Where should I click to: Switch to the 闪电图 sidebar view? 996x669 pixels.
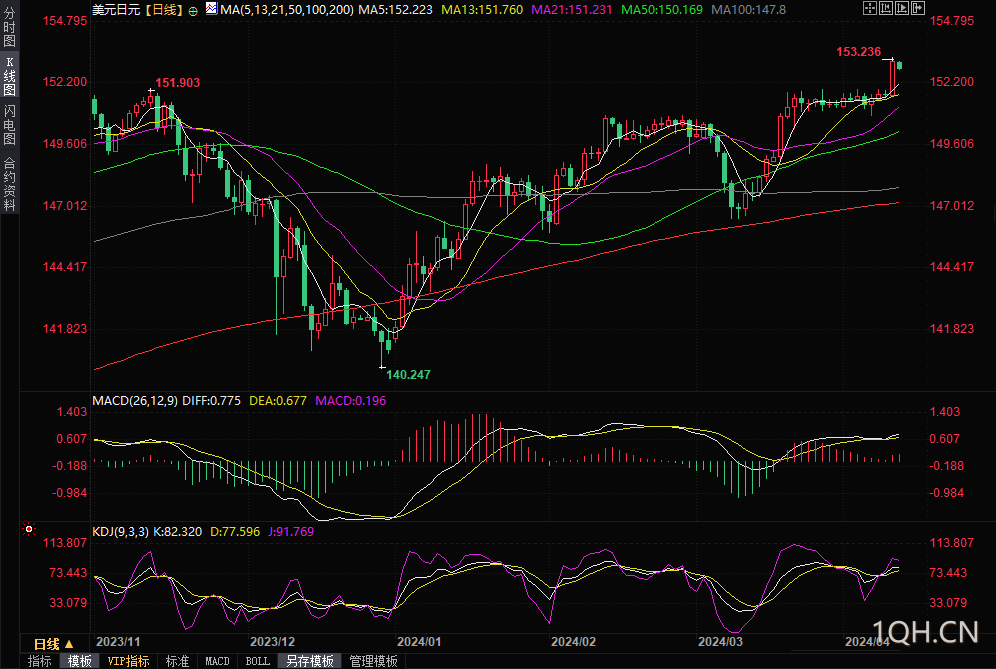point(9,125)
